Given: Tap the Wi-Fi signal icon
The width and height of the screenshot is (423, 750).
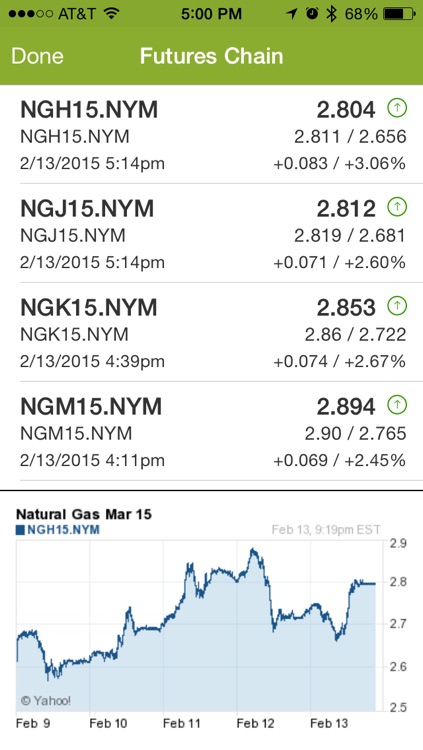Looking at the screenshot, I should pyautogui.click(x=111, y=14).
